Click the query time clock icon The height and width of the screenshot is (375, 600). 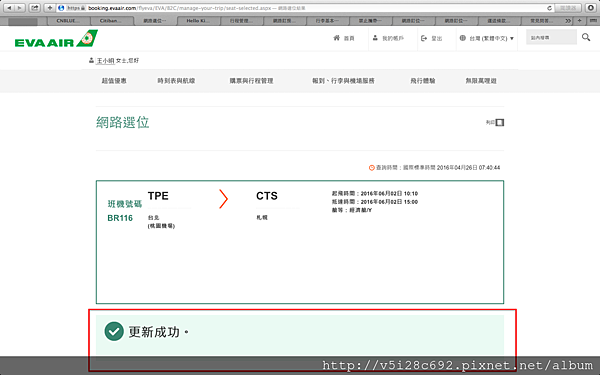click(371, 168)
